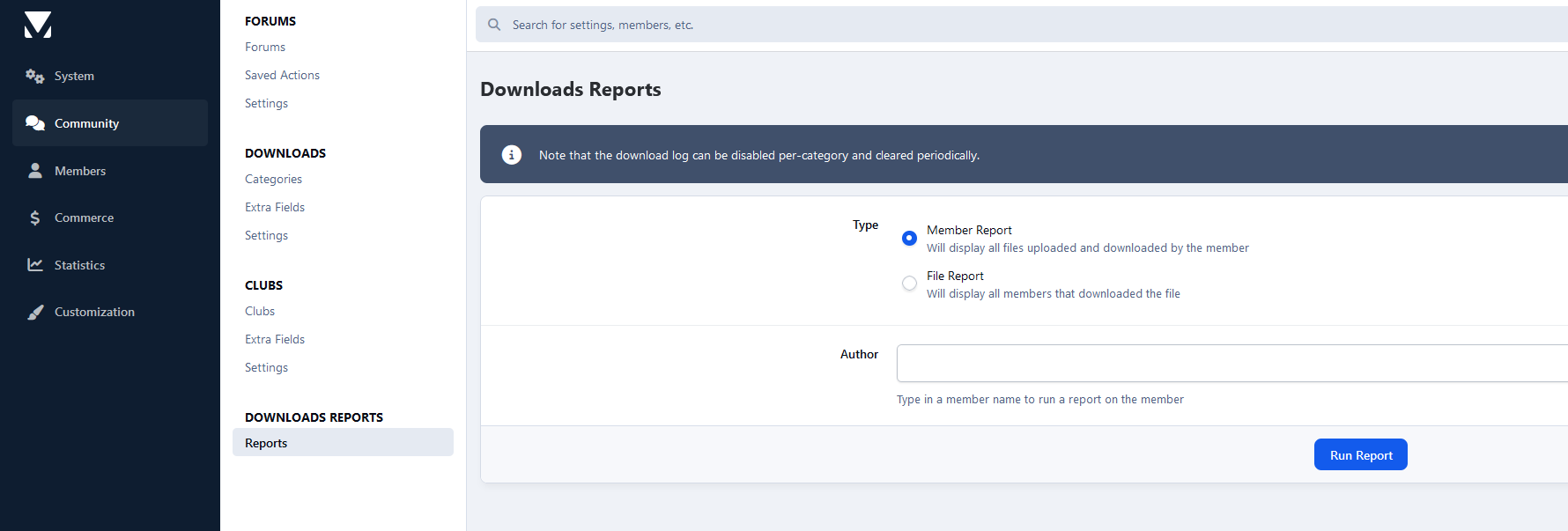Click the Members person icon

(x=35, y=171)
